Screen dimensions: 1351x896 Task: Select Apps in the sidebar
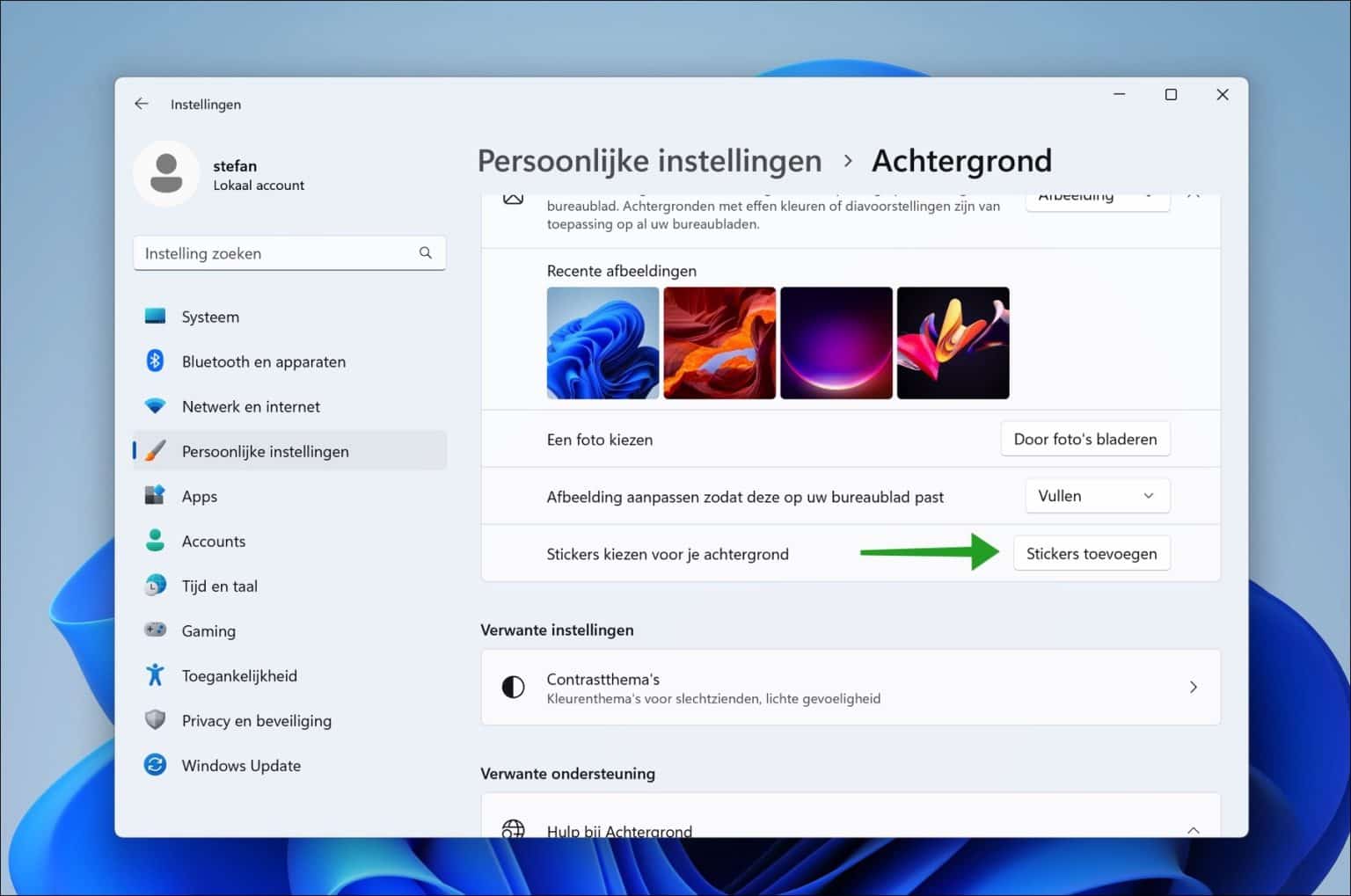pos(200,496)
